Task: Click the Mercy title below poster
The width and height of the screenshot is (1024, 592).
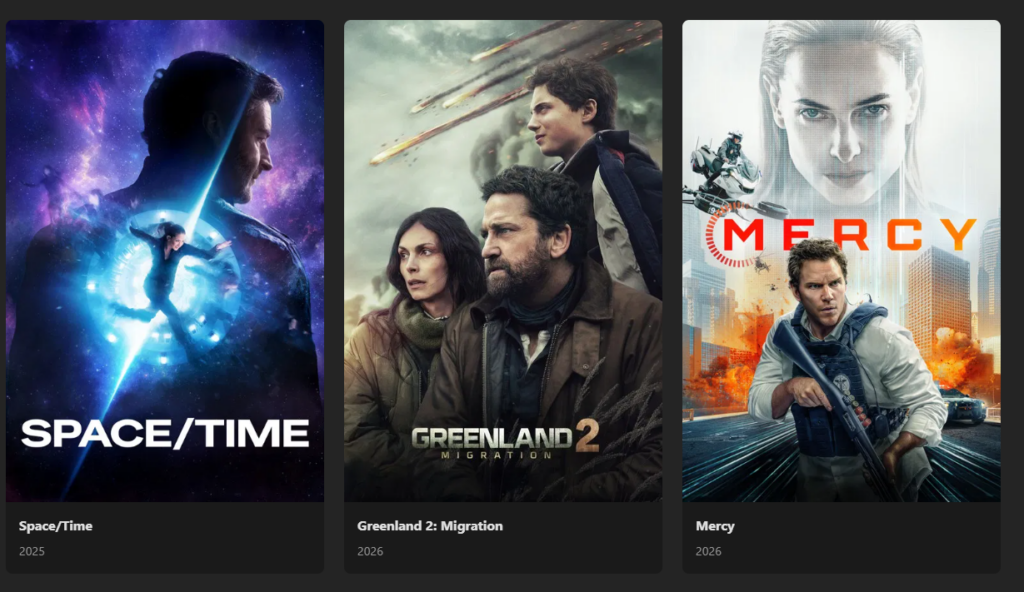Action: (x=715, y=526)
